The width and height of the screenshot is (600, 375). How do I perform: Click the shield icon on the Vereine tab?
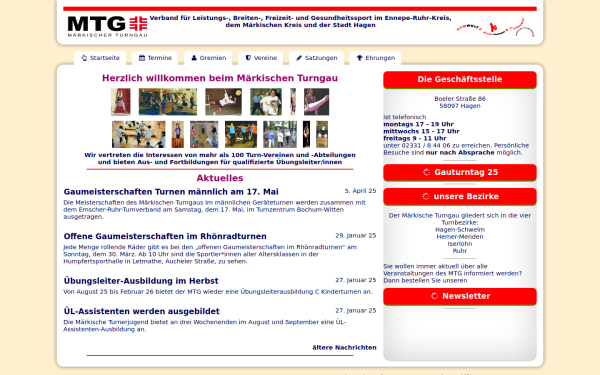[x=248, y=58]
